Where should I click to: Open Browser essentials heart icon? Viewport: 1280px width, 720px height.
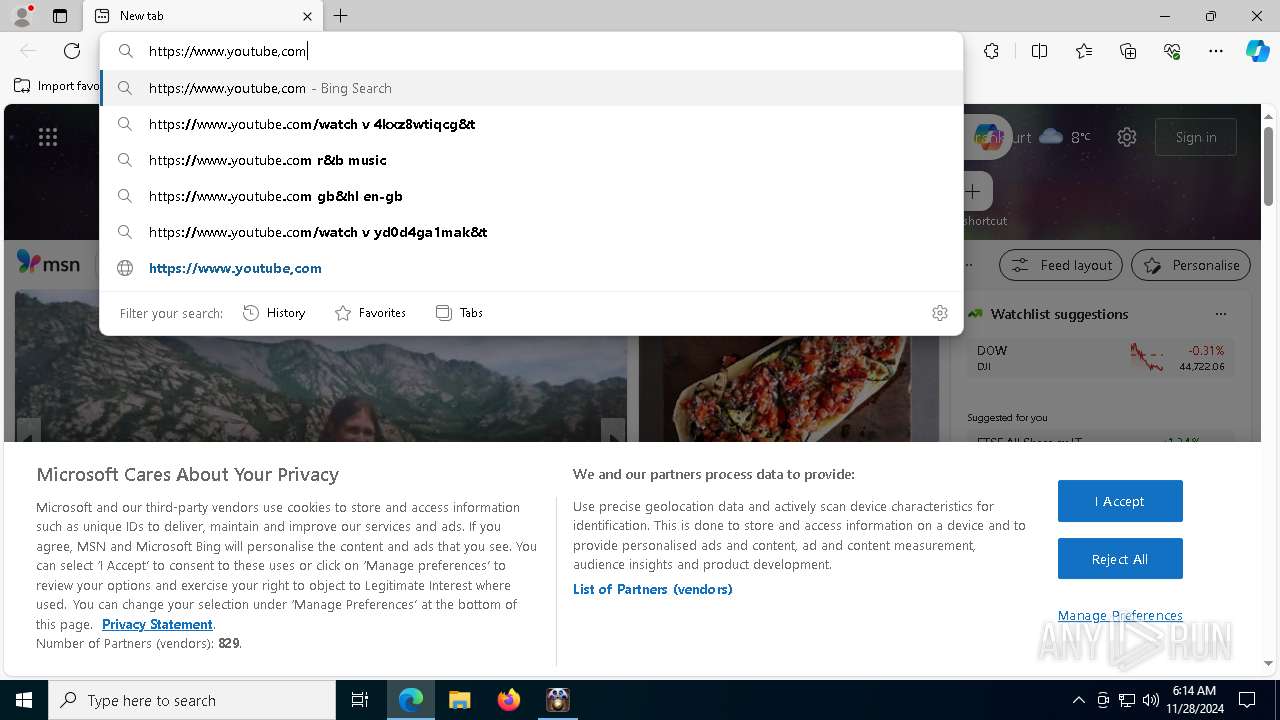point(1172,51)
